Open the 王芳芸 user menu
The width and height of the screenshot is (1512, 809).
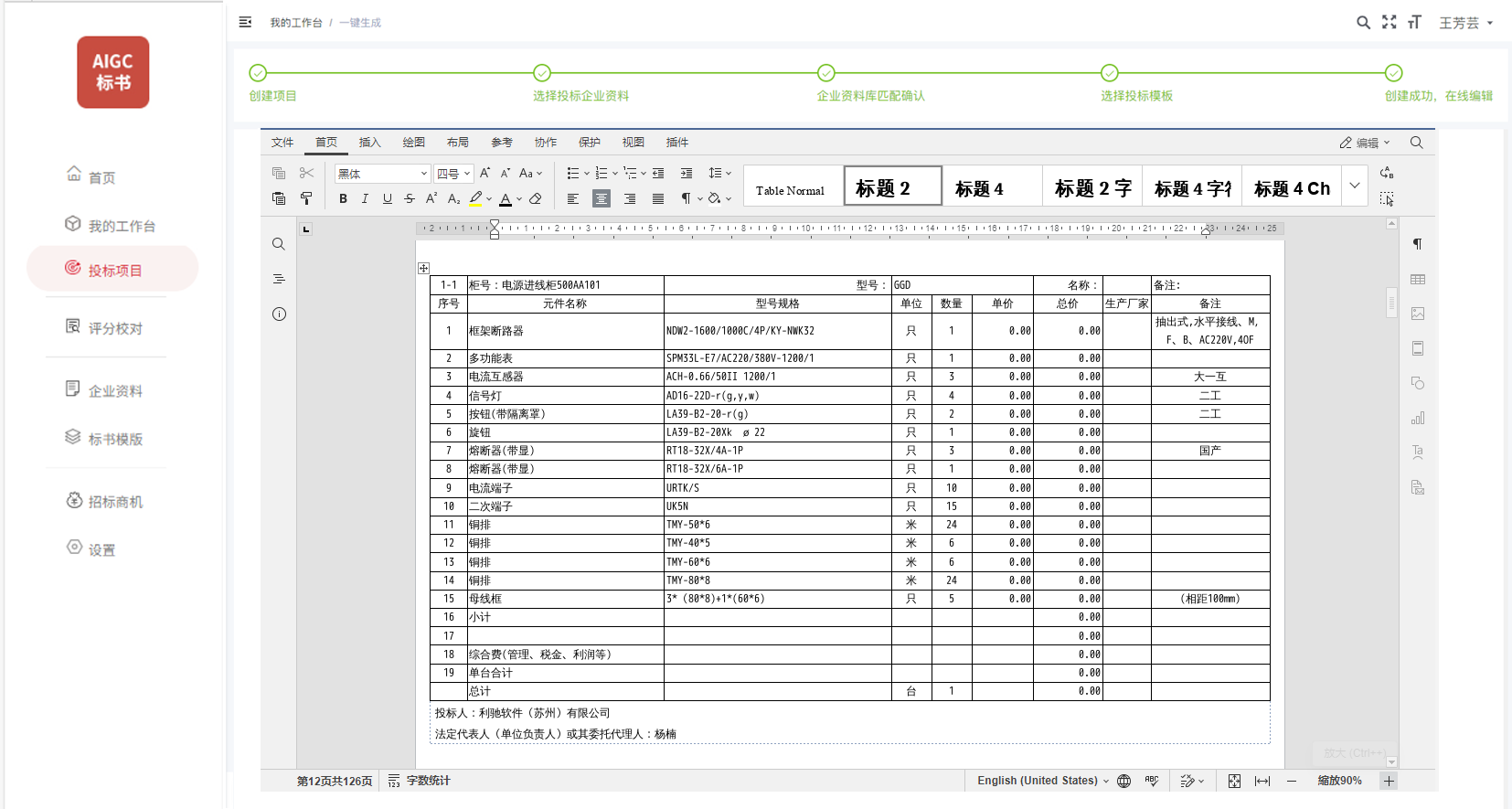pyautogui.click(x=1466, y=23)
